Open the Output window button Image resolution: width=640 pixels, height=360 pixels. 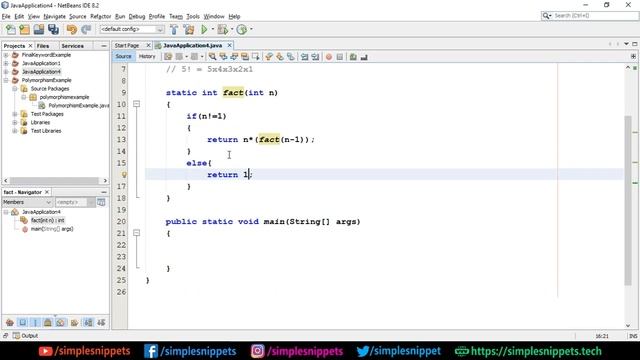coord(25,336)
